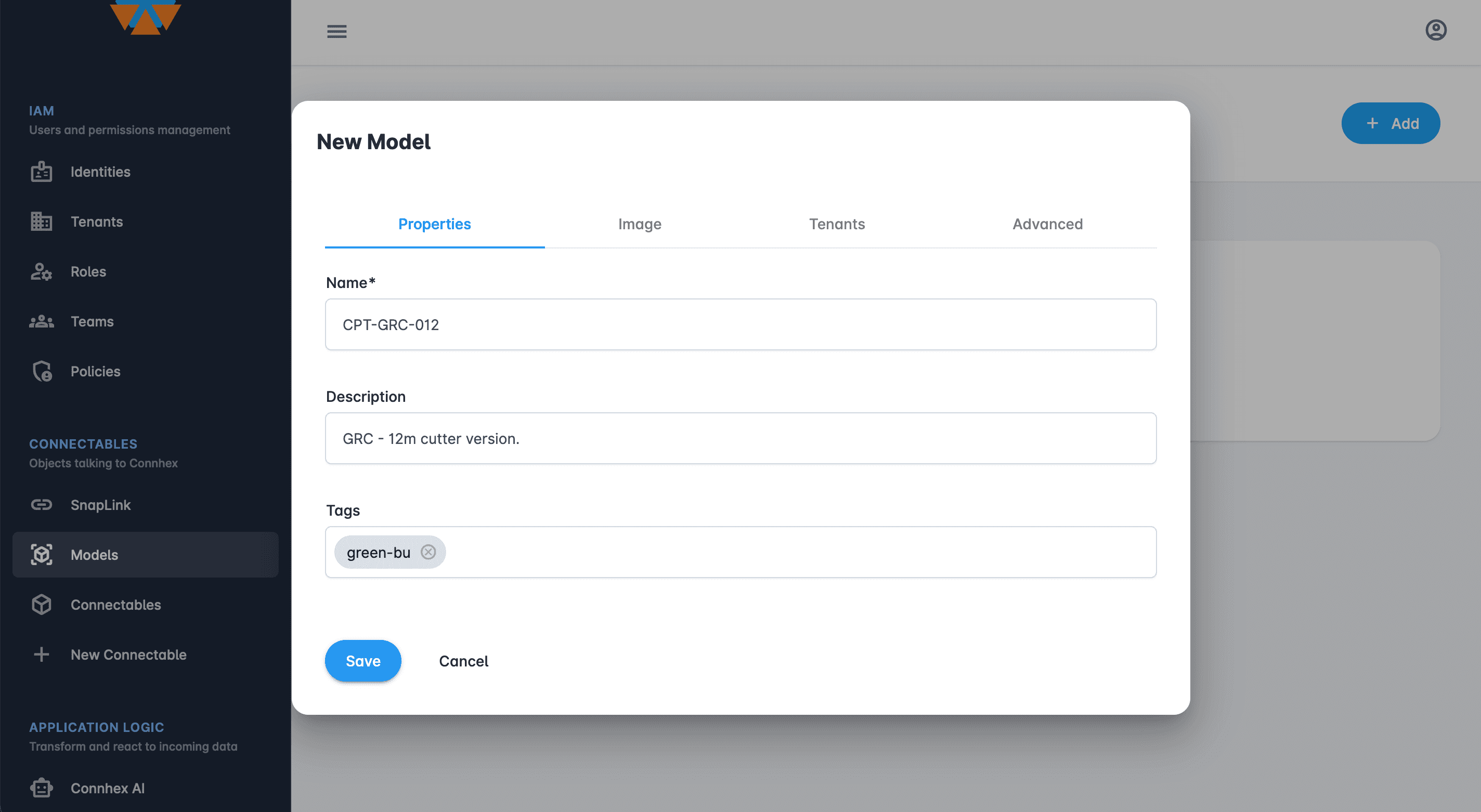Viewport: 1481px width, 812px height.
Task: Click 'Objects talking to Connhex' text
Action: point(103,463)
